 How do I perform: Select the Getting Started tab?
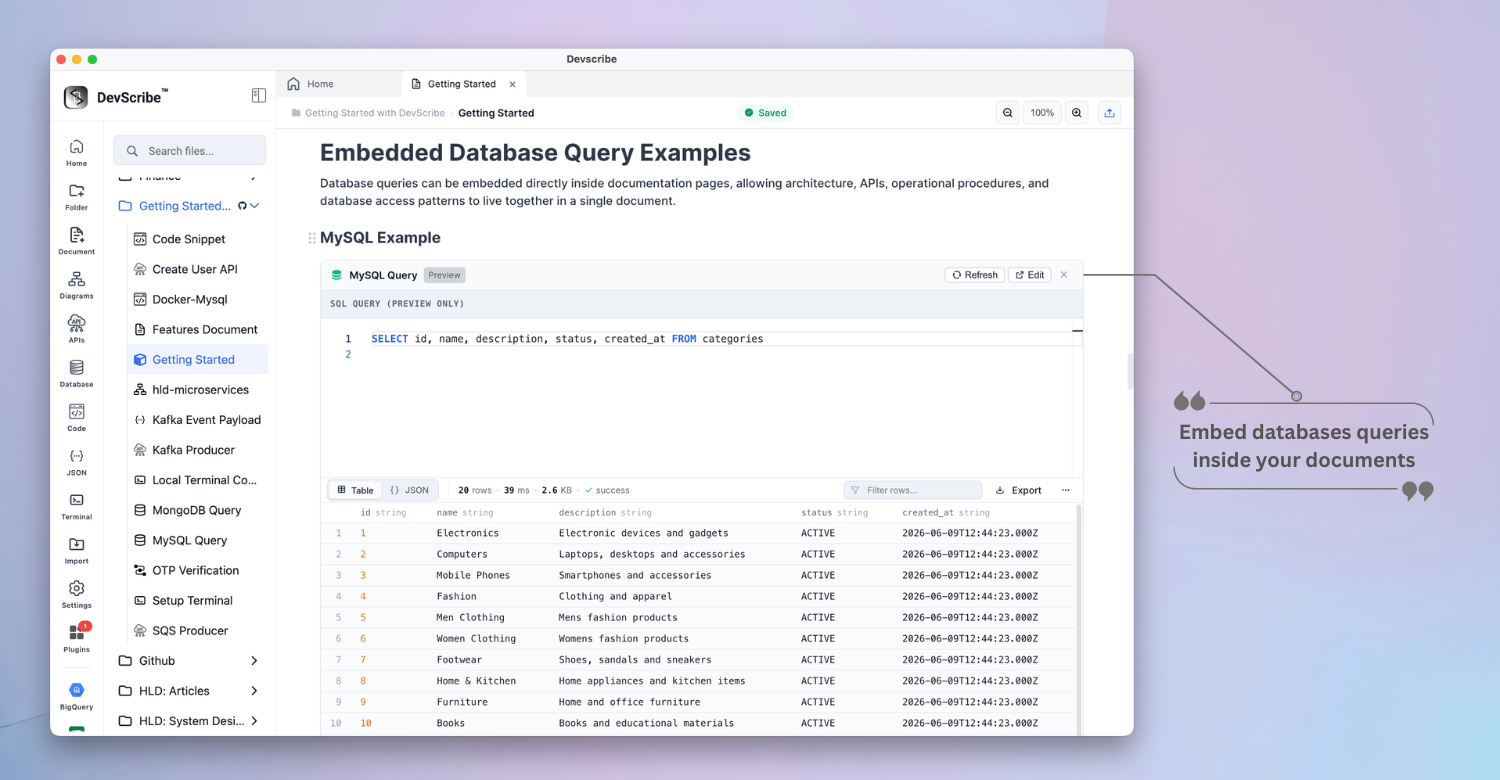click(461, 84)
